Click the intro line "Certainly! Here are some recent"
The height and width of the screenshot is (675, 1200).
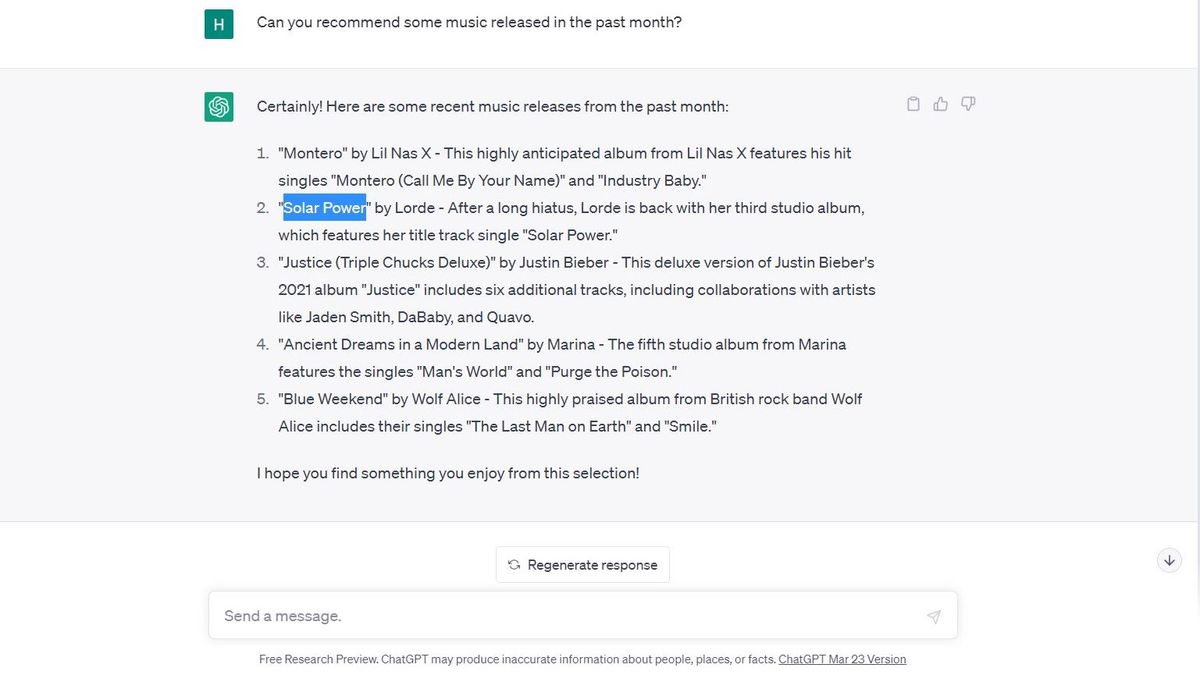point(493,106)
